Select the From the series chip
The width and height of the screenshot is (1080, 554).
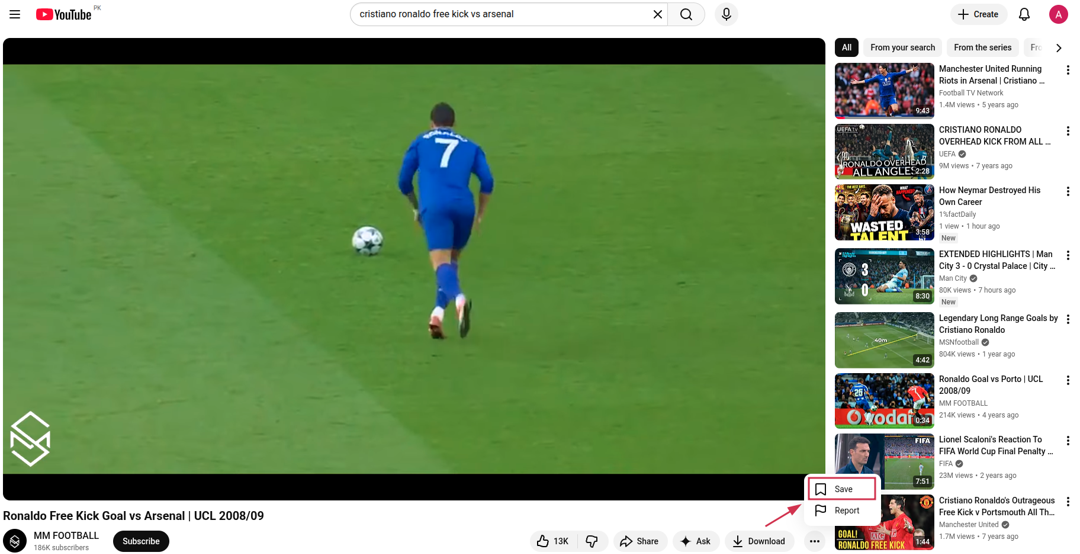pos(982,48)
